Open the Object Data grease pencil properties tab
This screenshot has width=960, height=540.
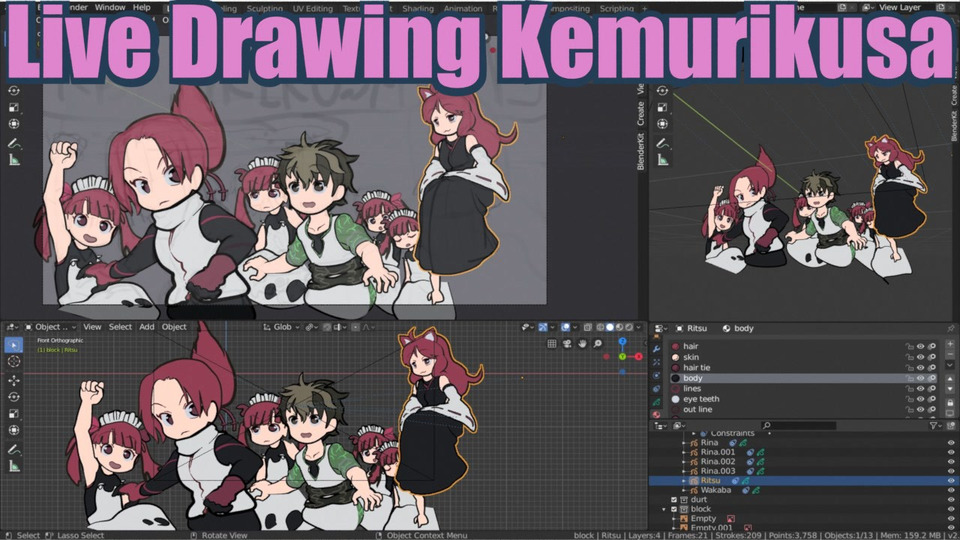[x=656, y=402]
